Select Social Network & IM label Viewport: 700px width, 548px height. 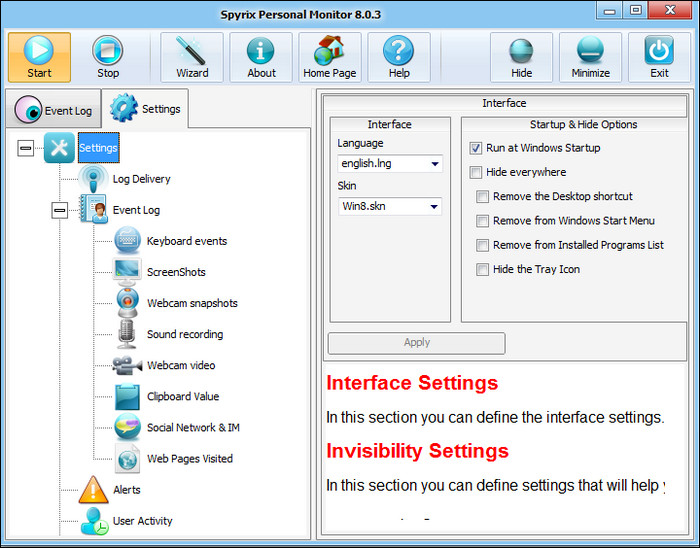(193, 428)
